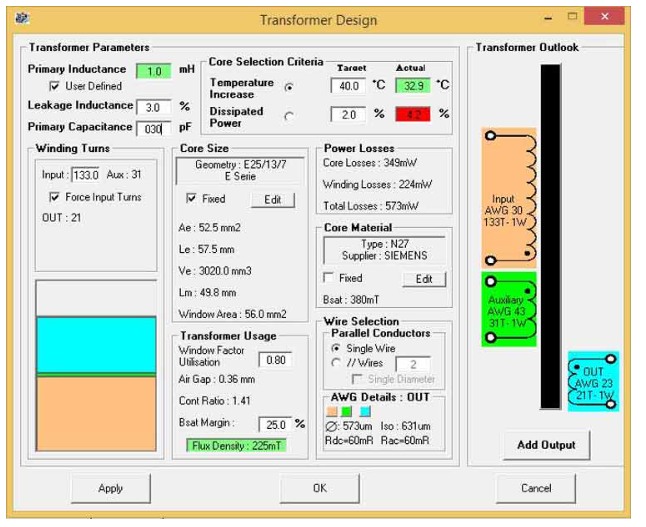
Task: Choose the Single Wire radio option
Action: pyautogui.click(x=334, y=348)
